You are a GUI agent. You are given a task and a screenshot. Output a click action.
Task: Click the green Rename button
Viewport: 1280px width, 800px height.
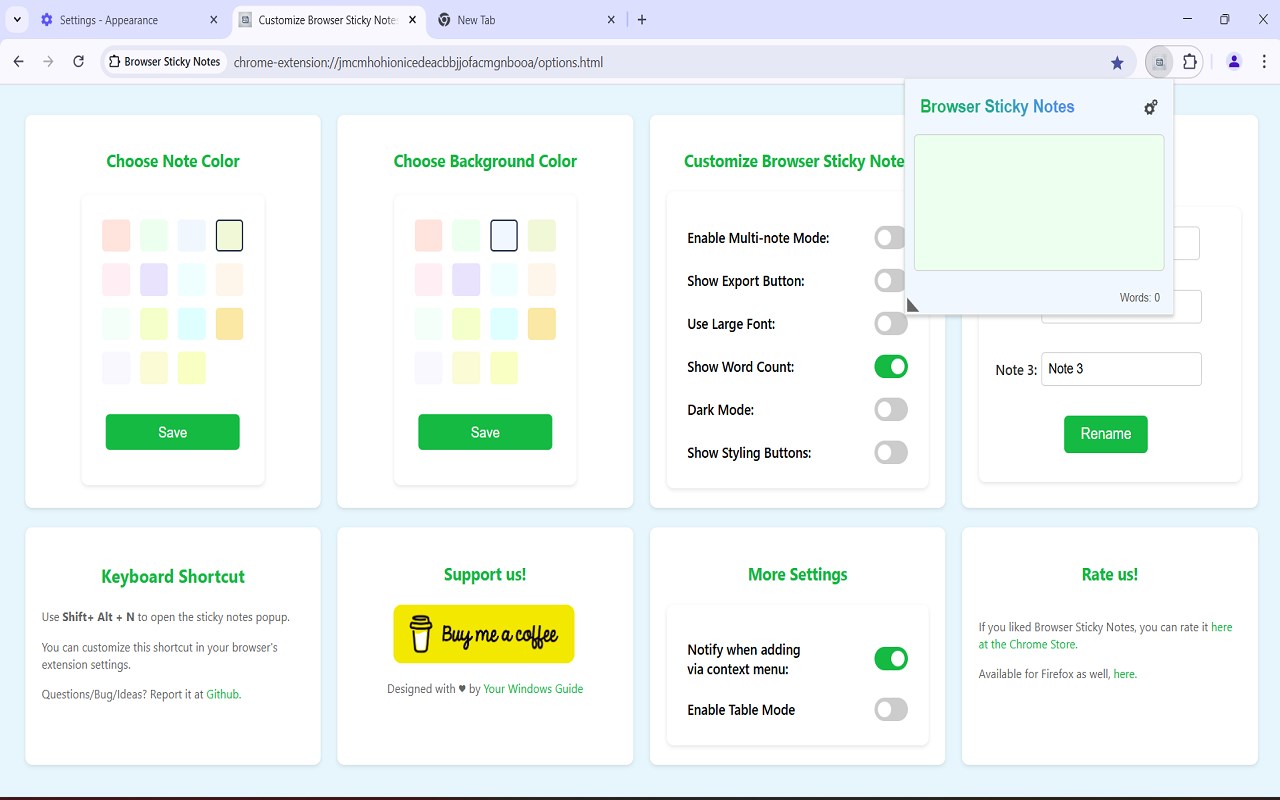click(x=1106, y=434)
